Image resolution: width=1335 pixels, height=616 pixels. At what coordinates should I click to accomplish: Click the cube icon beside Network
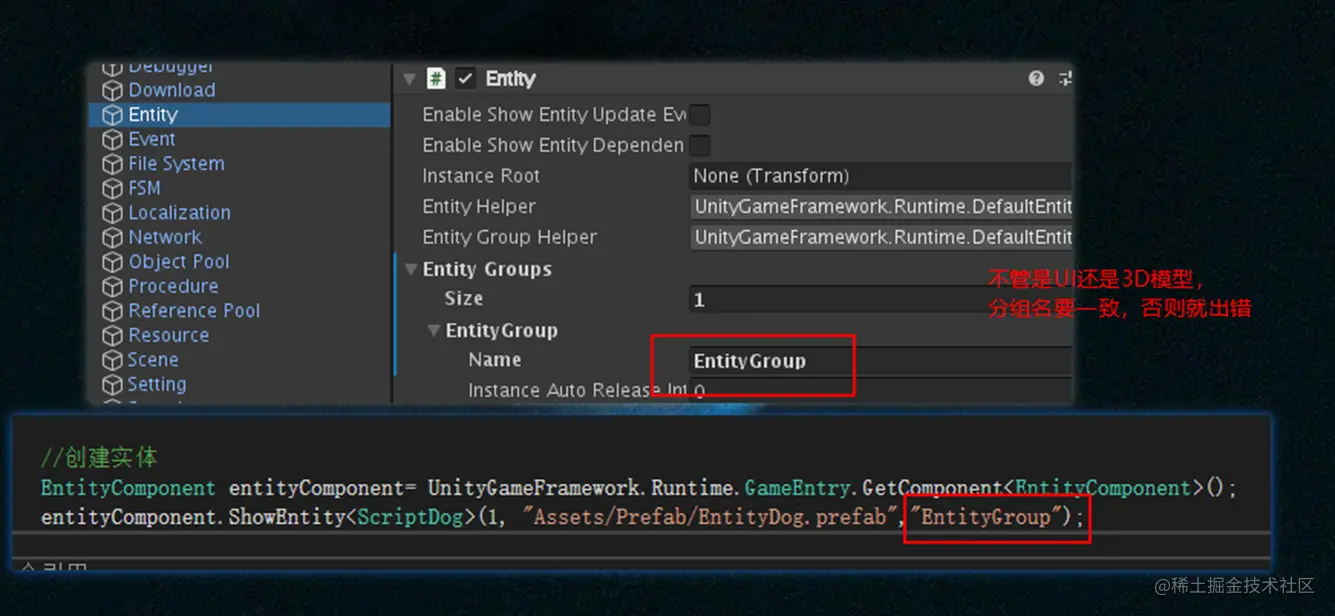(113, 238)
